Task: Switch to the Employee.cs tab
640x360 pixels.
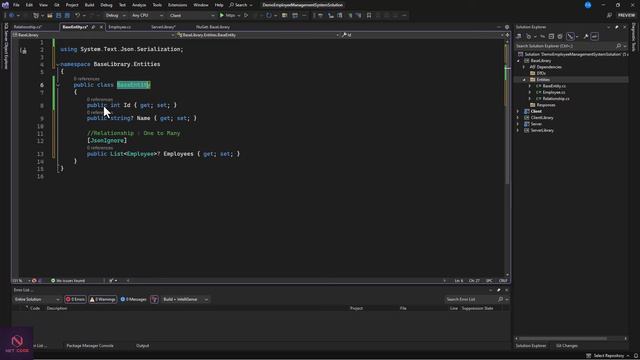Action: pos(120,27)
